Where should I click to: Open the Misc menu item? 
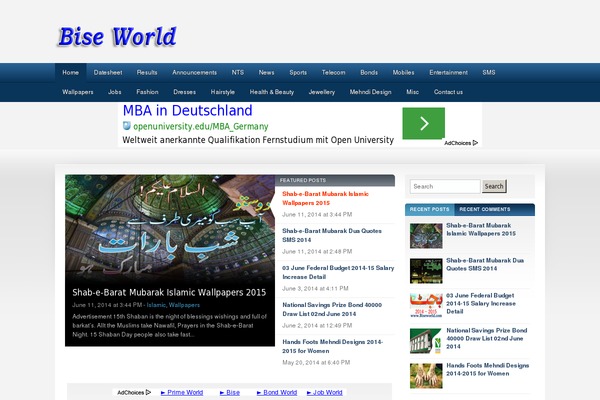(412, 92)
